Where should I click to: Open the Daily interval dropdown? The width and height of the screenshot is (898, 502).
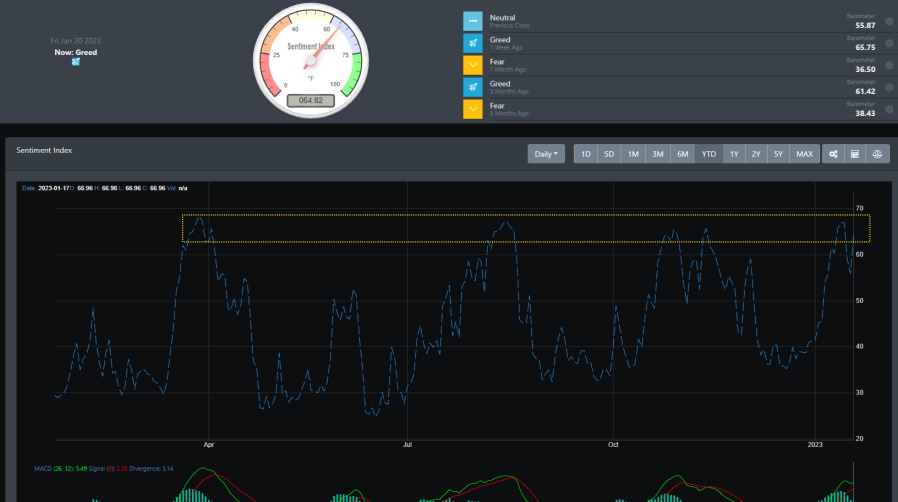pos(546,154)
